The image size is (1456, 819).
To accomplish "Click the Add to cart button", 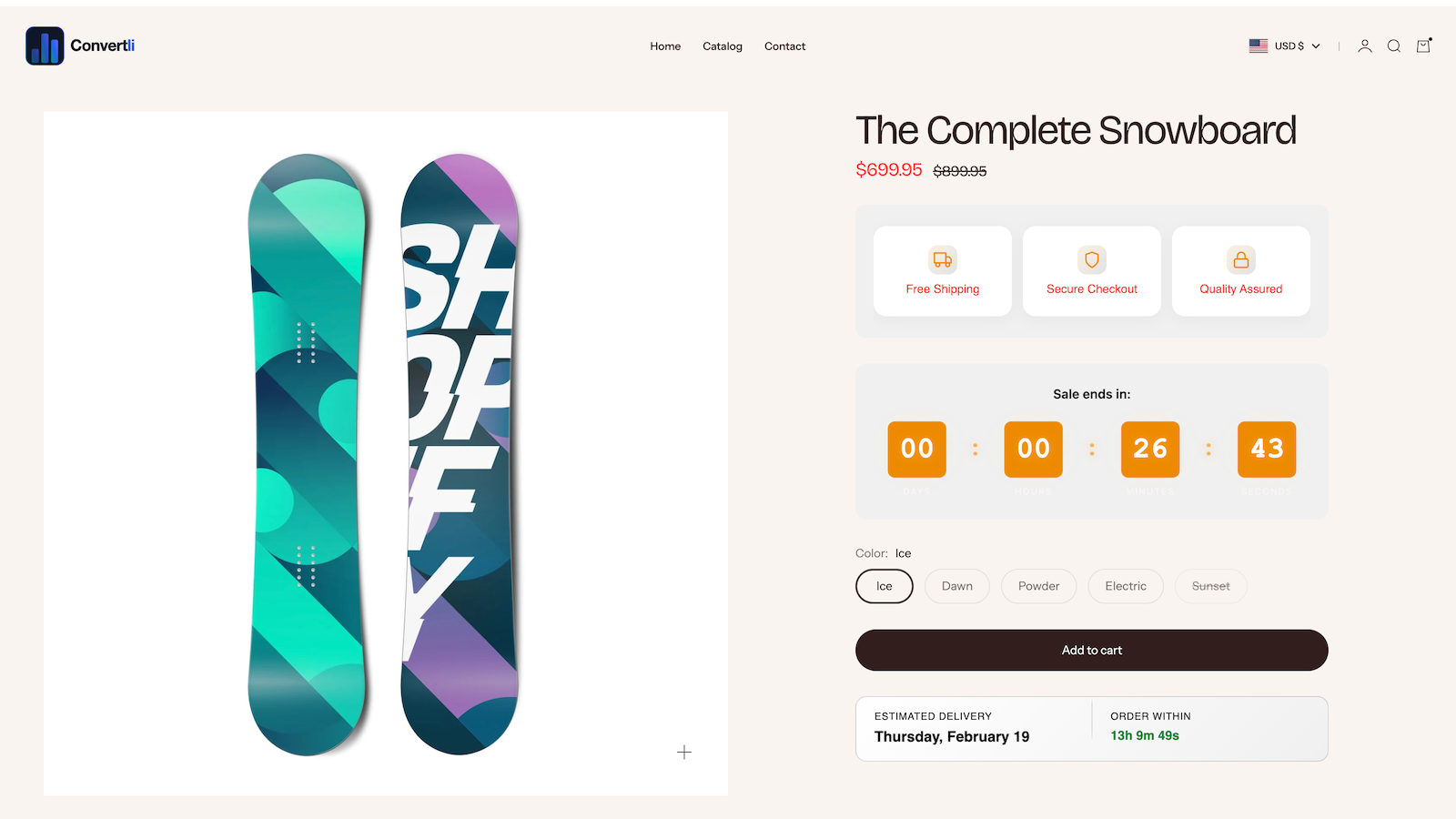I will pos(1092,651).
